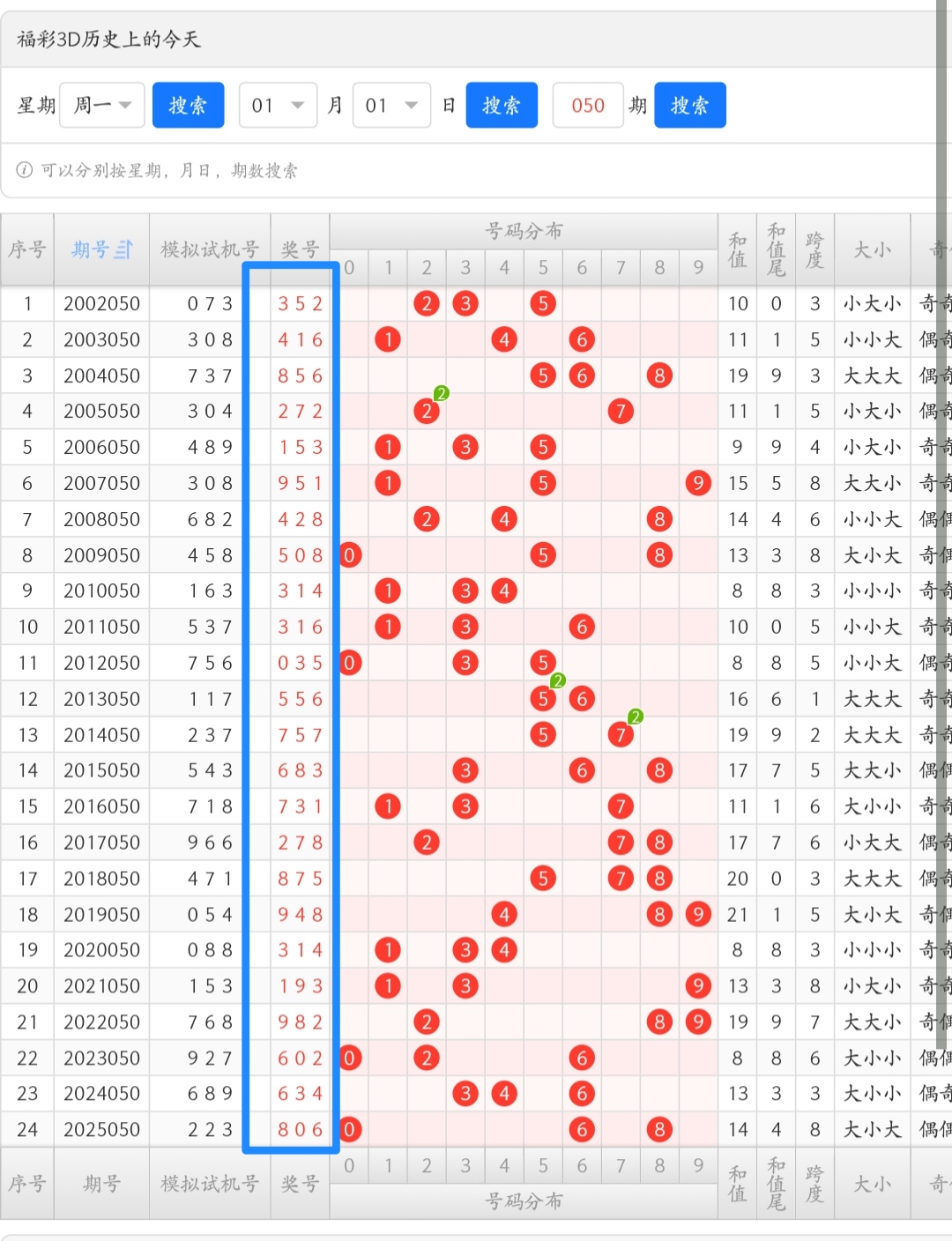Focus the period number field 050
Screen dimensions: 952x1241
point(588,105)
